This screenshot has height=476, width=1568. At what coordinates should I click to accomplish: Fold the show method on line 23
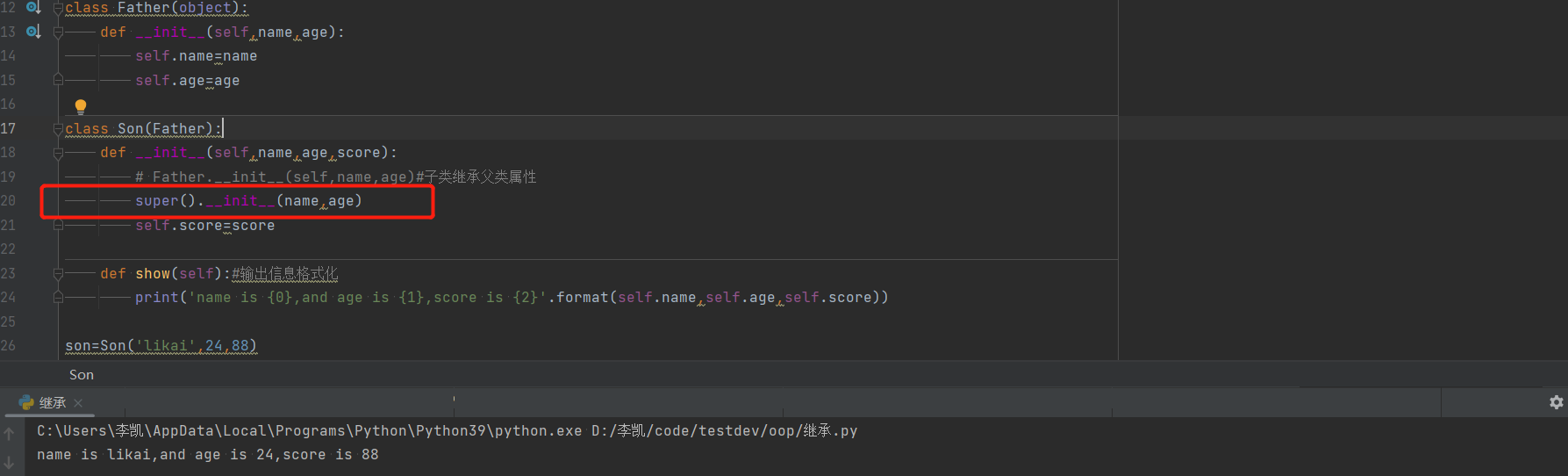pyautogui.click(x=58, y=274)
